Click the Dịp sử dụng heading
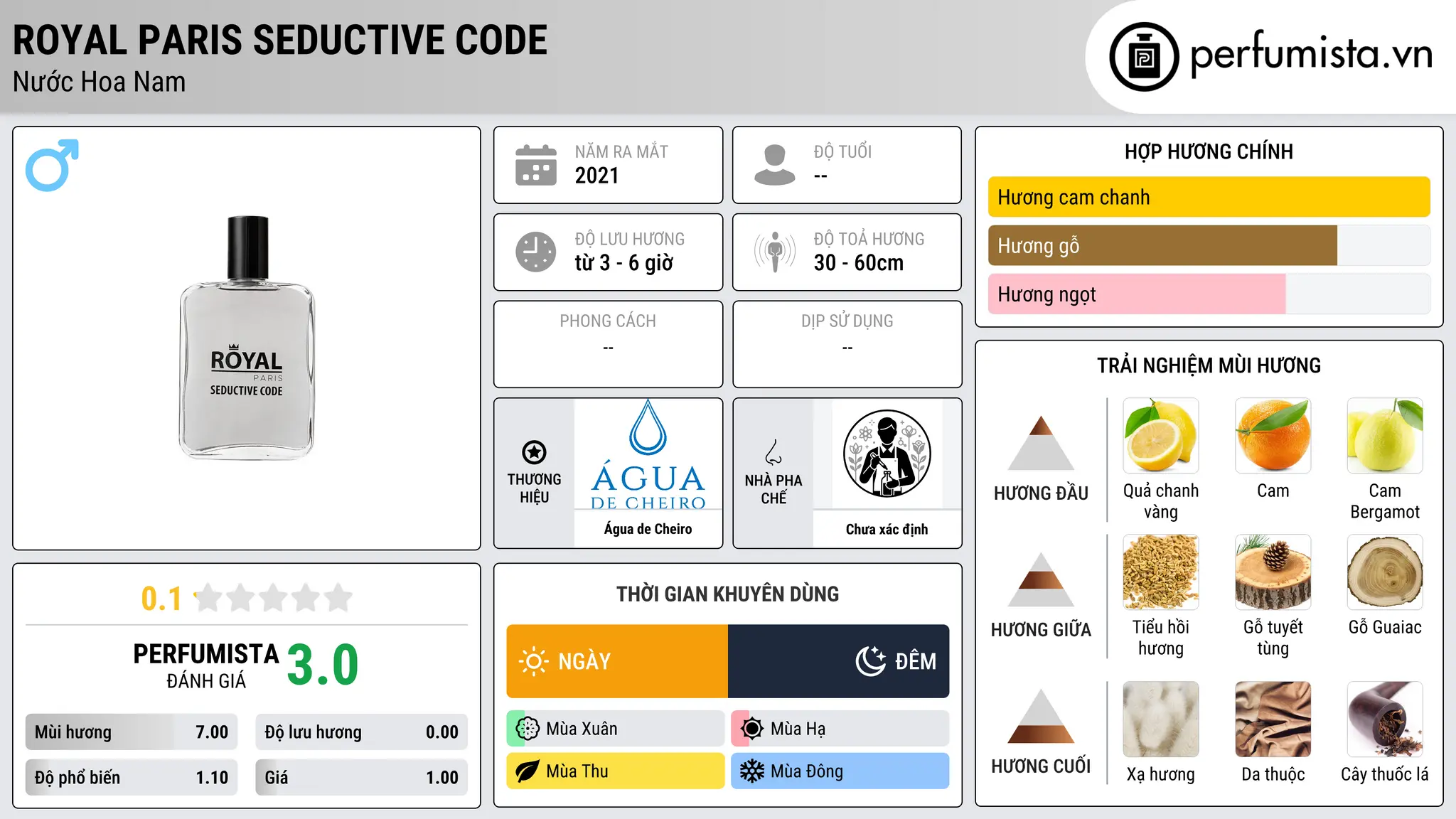 tap(847, 321)
